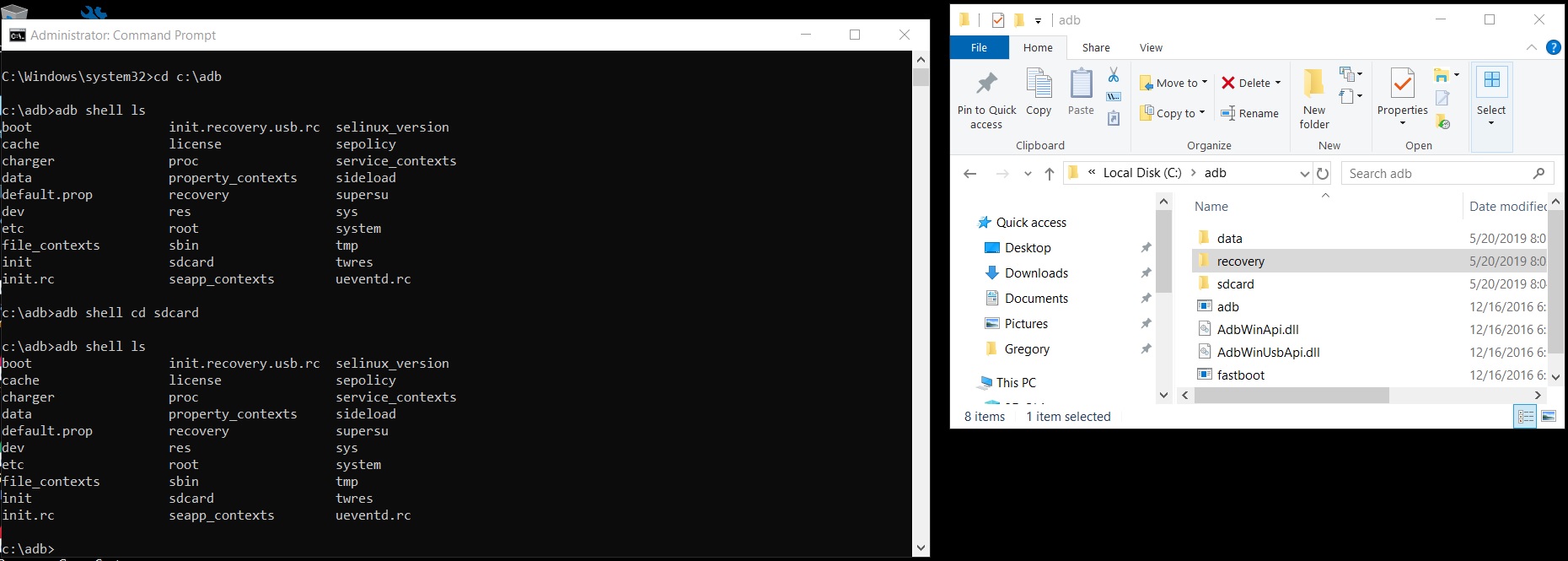The height and width of the screenshot is (561, 1568).
Task: Click the blue Help question mark icon
Action: (x=1553, y=48)
